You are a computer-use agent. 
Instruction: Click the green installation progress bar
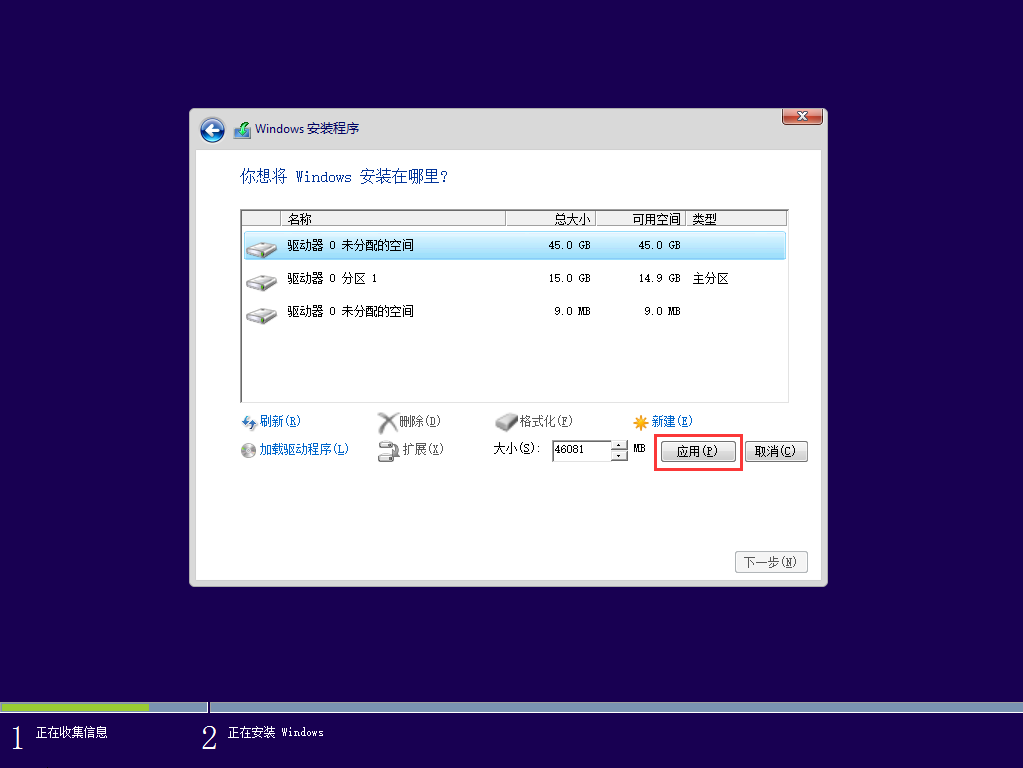pyautogui.click(x=74, y=707)
